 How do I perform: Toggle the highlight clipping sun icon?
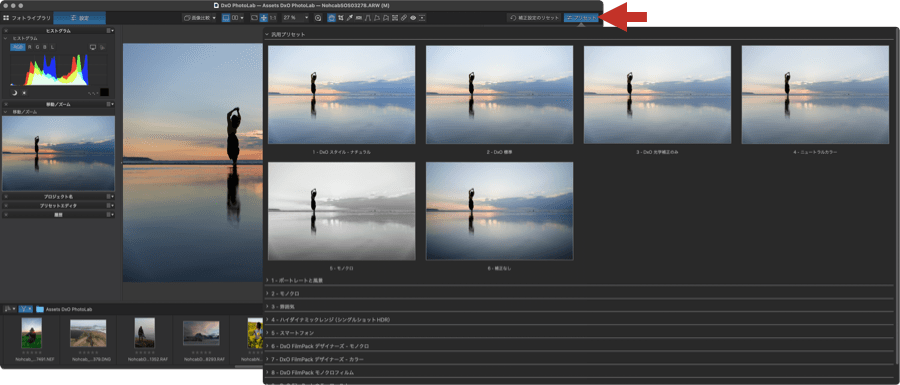[24, 92]
